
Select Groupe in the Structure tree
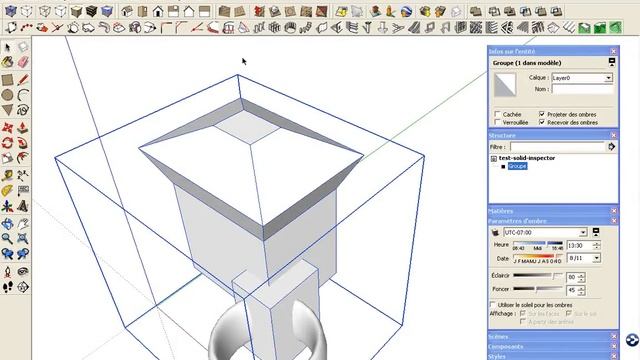517,166
